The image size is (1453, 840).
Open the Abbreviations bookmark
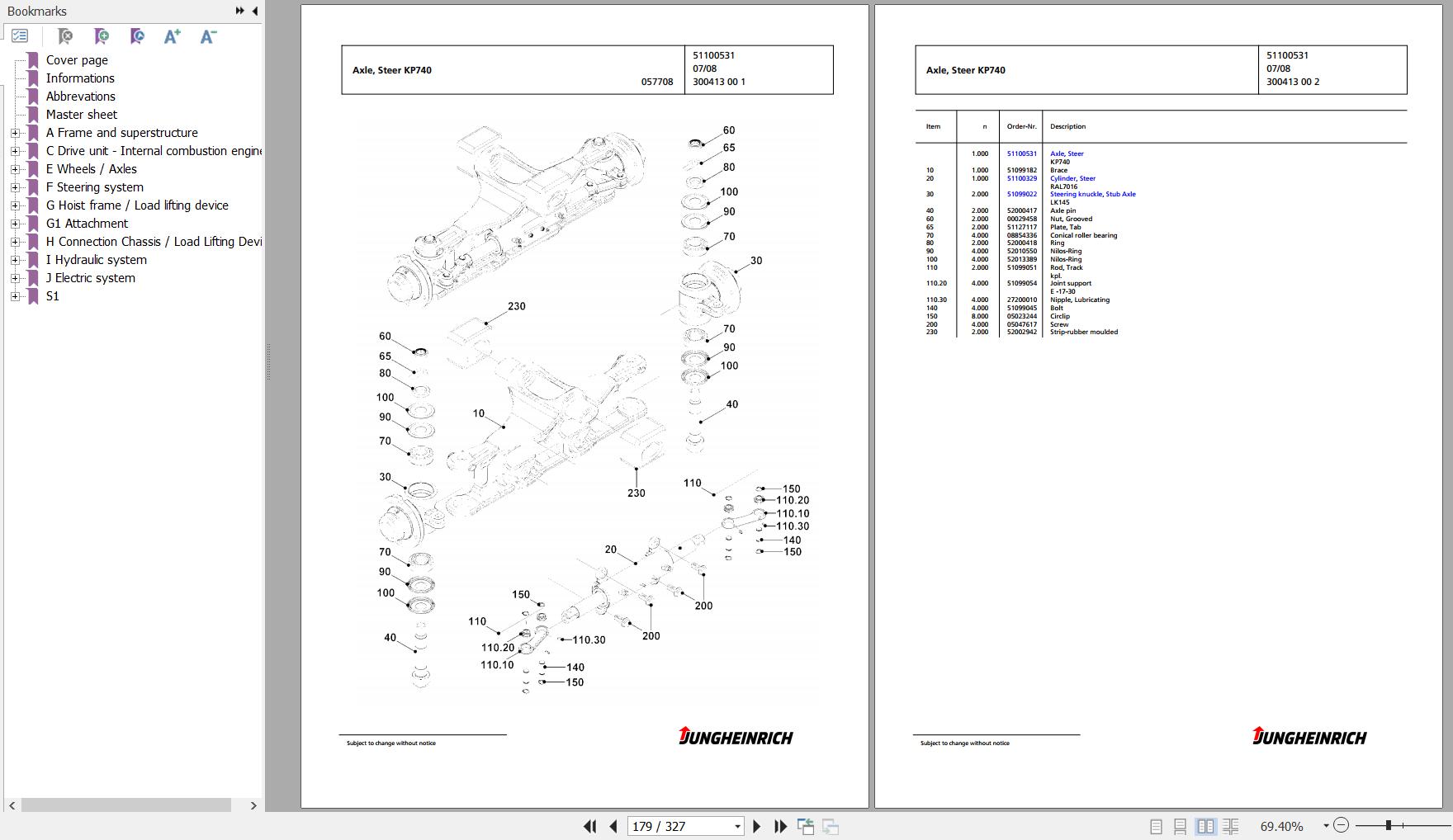(x=81, y=97)
